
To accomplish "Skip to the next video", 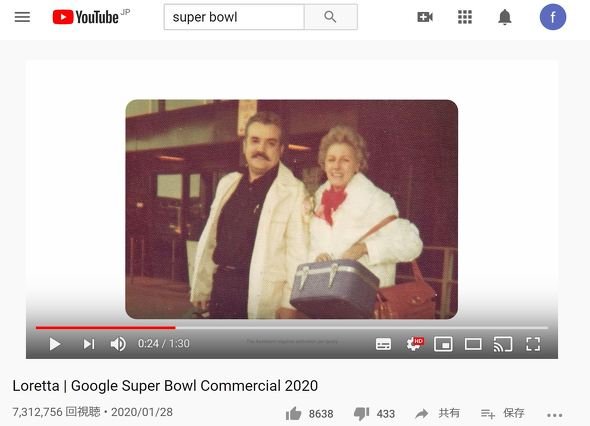I will click(89, 344).
